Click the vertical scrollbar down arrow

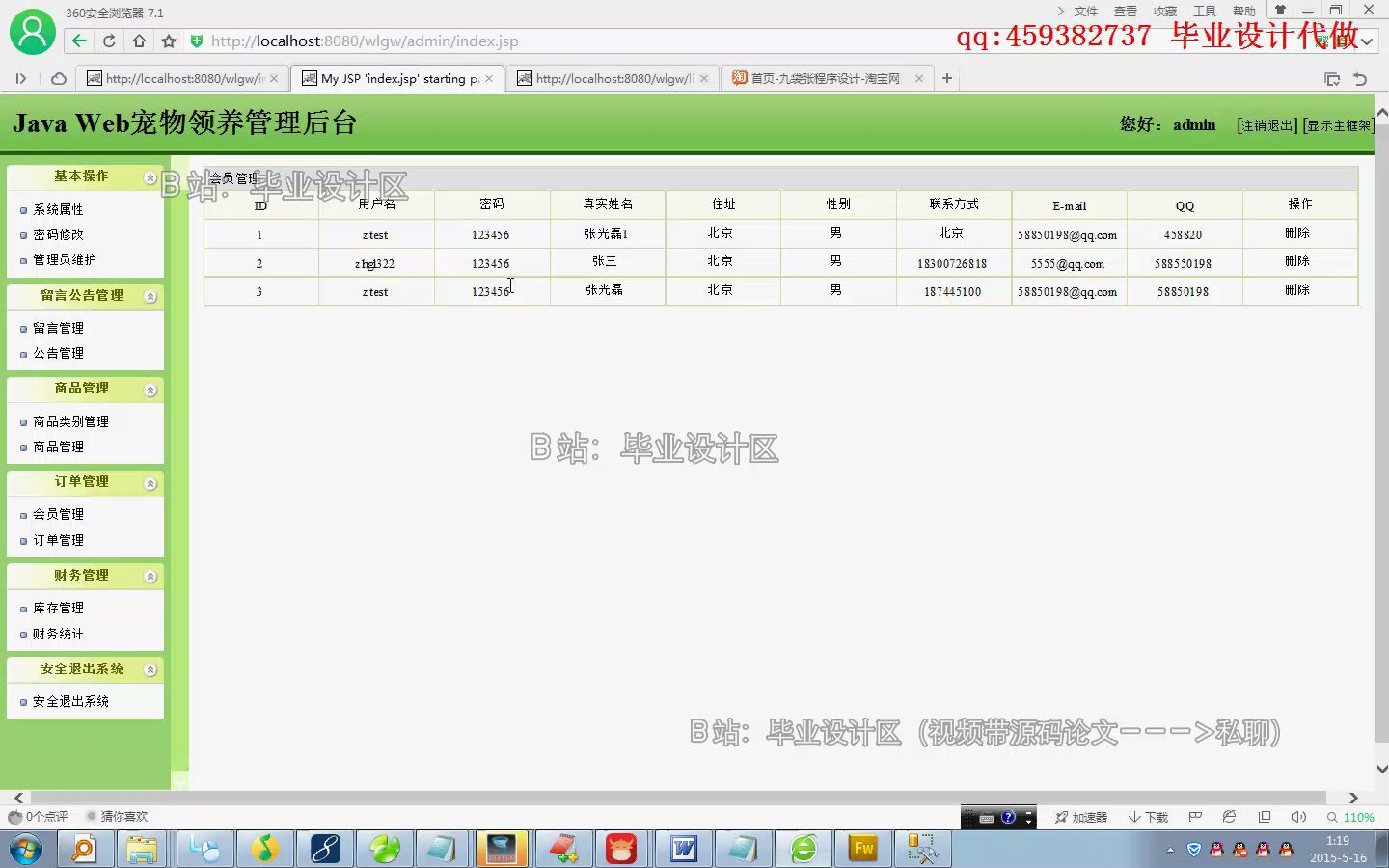(1381, 769)
